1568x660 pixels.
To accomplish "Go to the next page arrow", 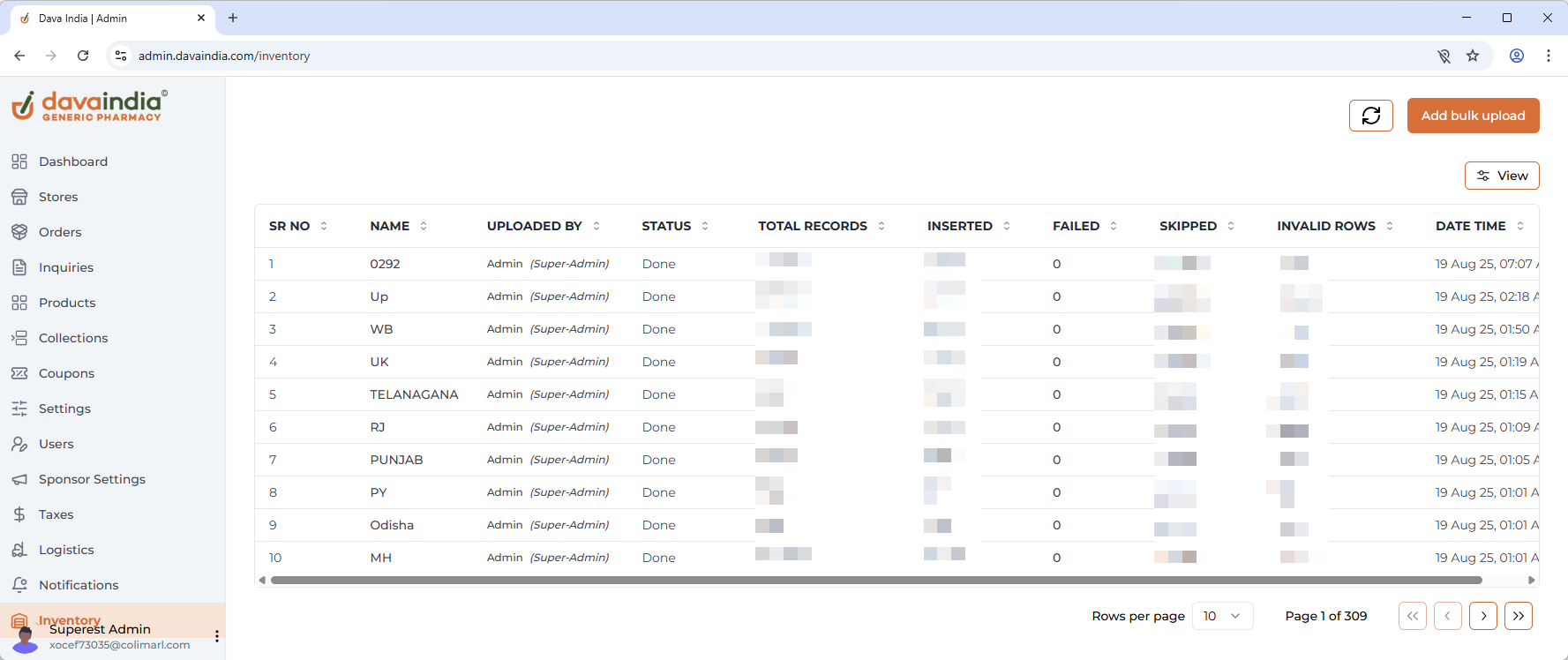I will [1482, 616].
